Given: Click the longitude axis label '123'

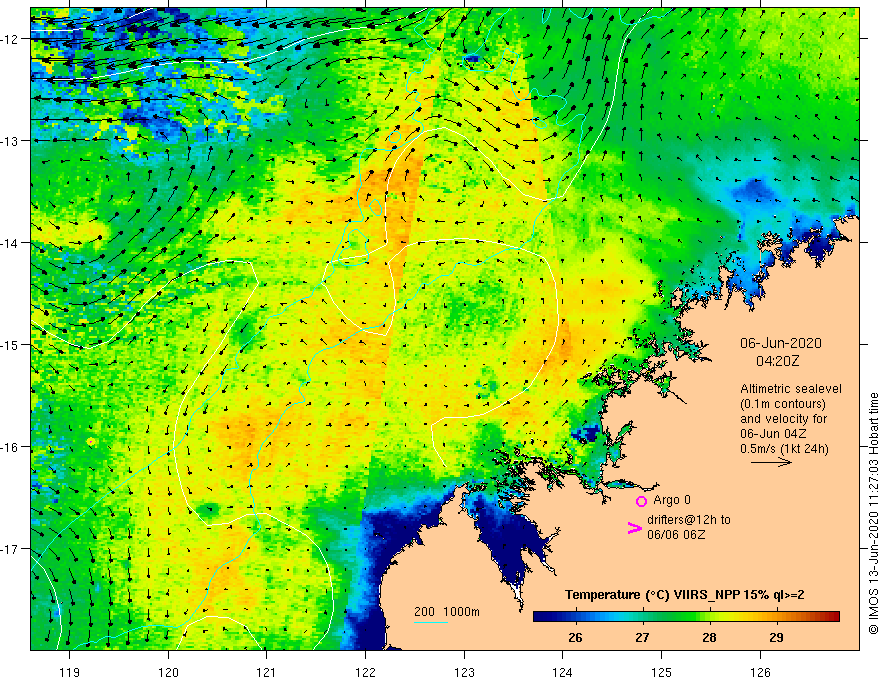Looking at the screenshot, I should [x=464, y=672].
